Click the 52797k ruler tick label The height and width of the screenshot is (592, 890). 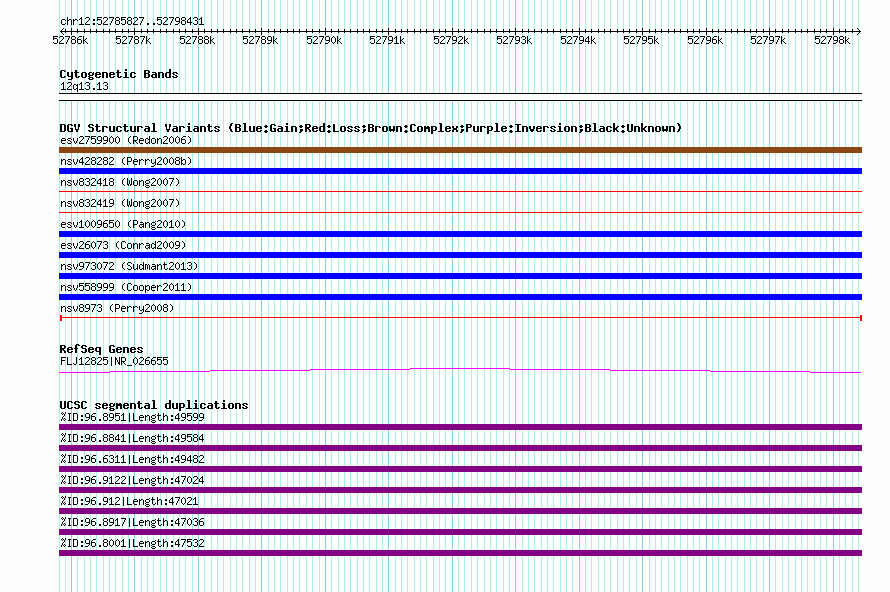(769, 40)
